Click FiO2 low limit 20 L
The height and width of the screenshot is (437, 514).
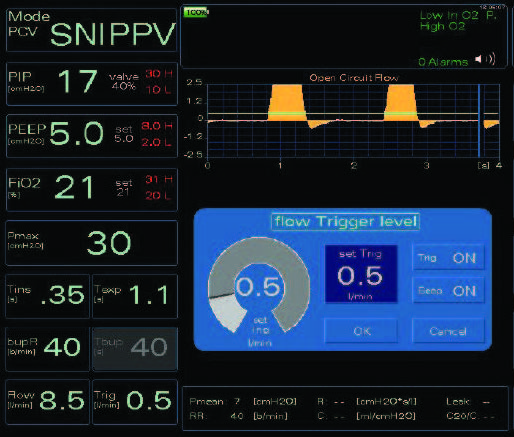pyautogui.click(x=158, y=195)
